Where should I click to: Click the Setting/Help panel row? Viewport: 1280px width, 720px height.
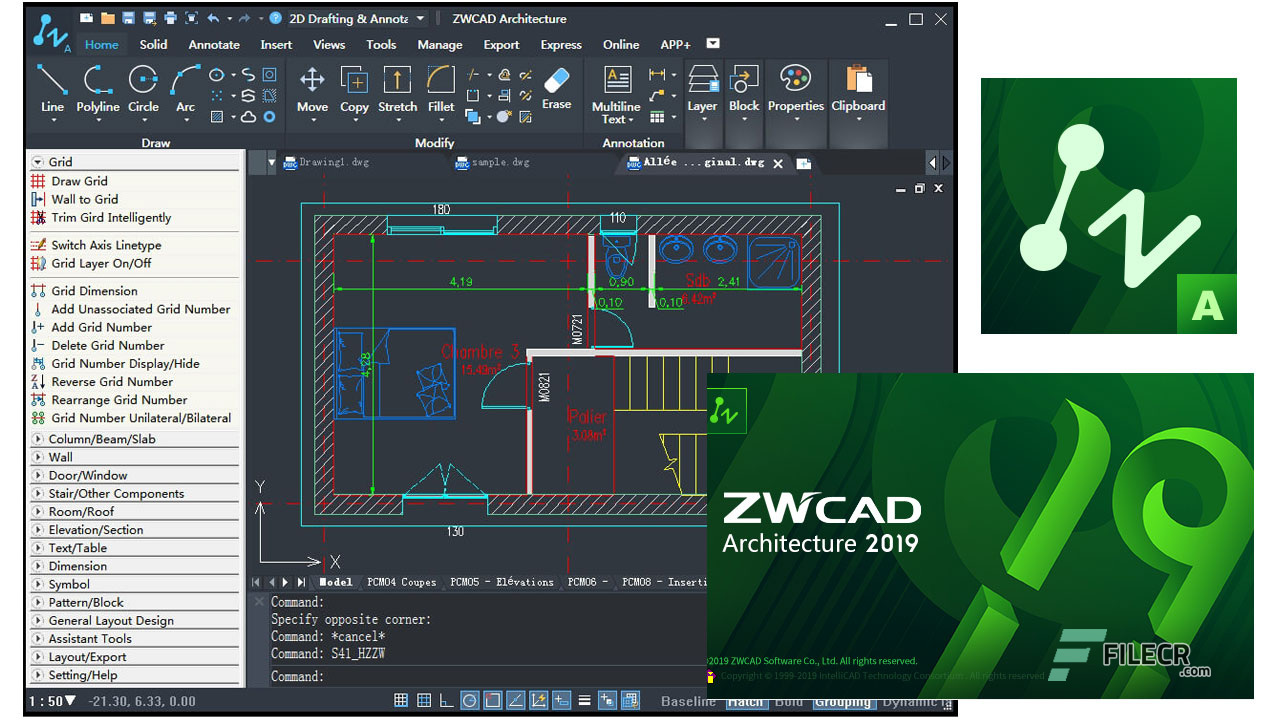pos(135,675)
